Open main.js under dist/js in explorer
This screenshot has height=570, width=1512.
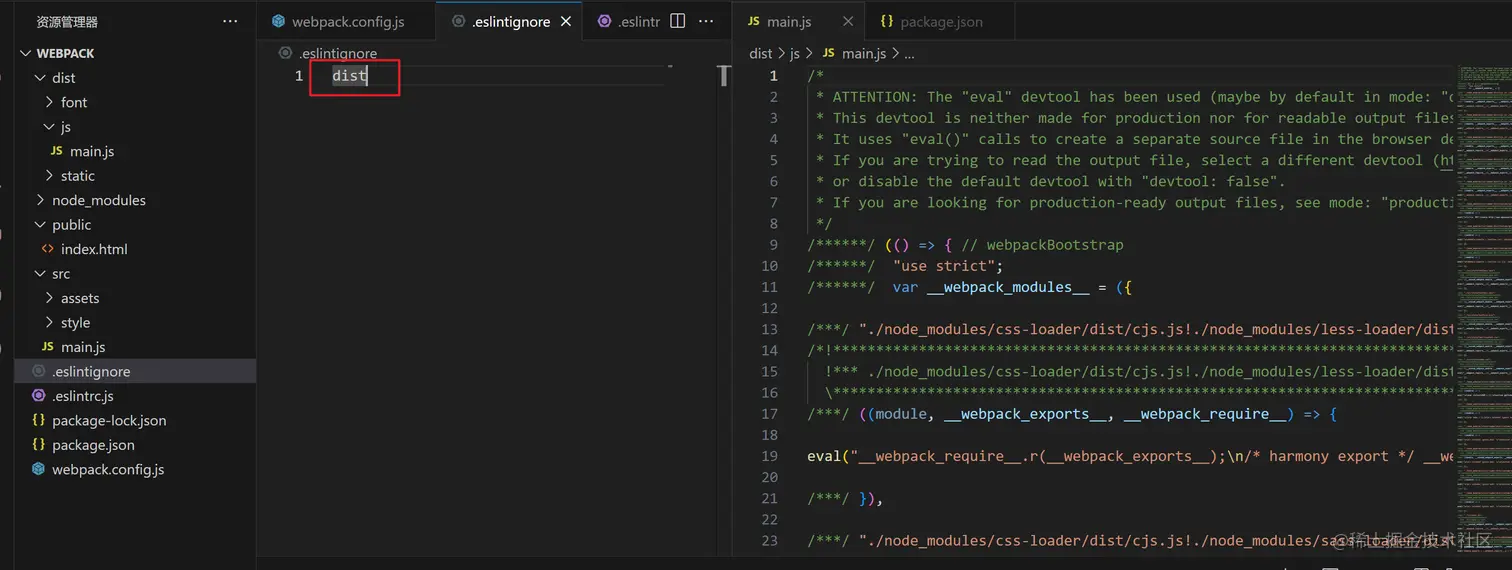pos(135,151)
